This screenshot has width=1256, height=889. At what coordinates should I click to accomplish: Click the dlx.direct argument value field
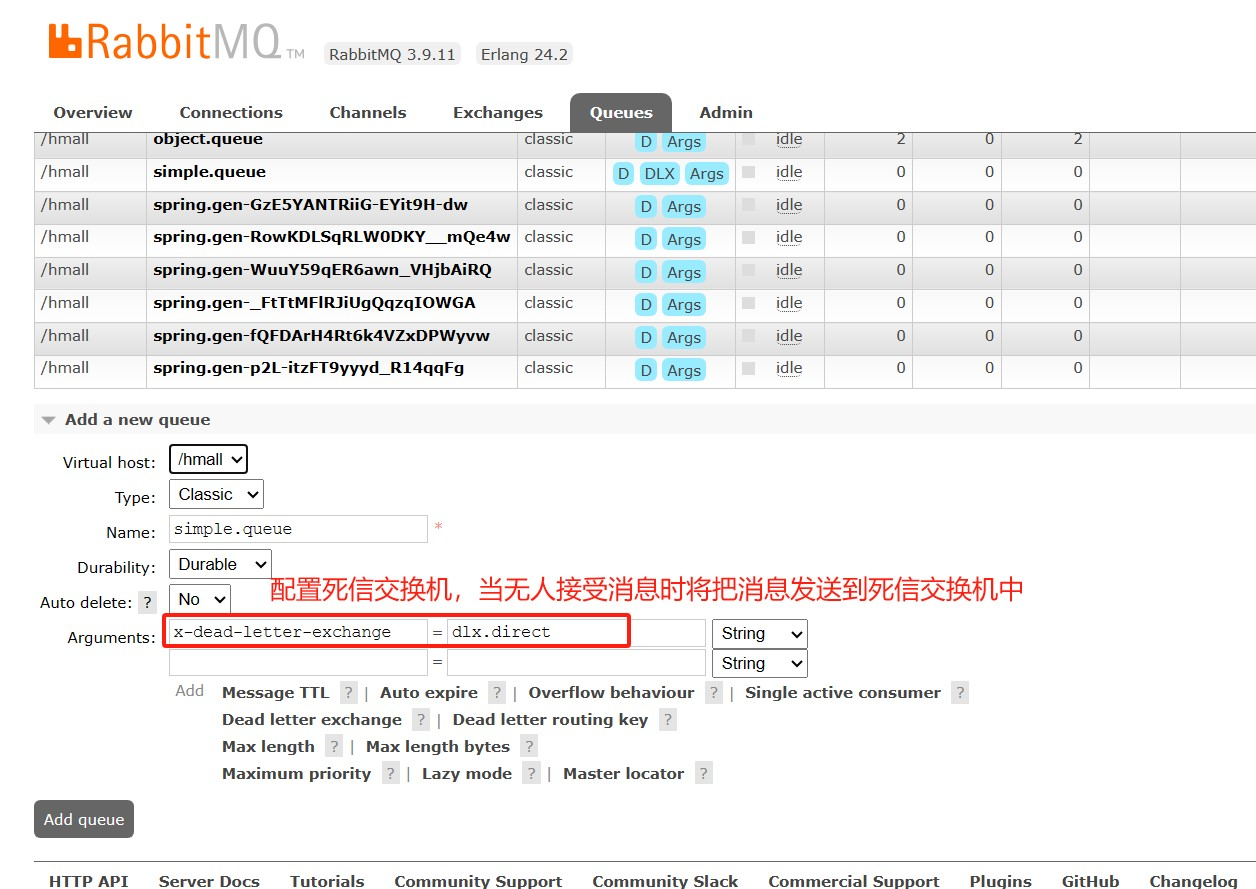(x=576, y=633)
